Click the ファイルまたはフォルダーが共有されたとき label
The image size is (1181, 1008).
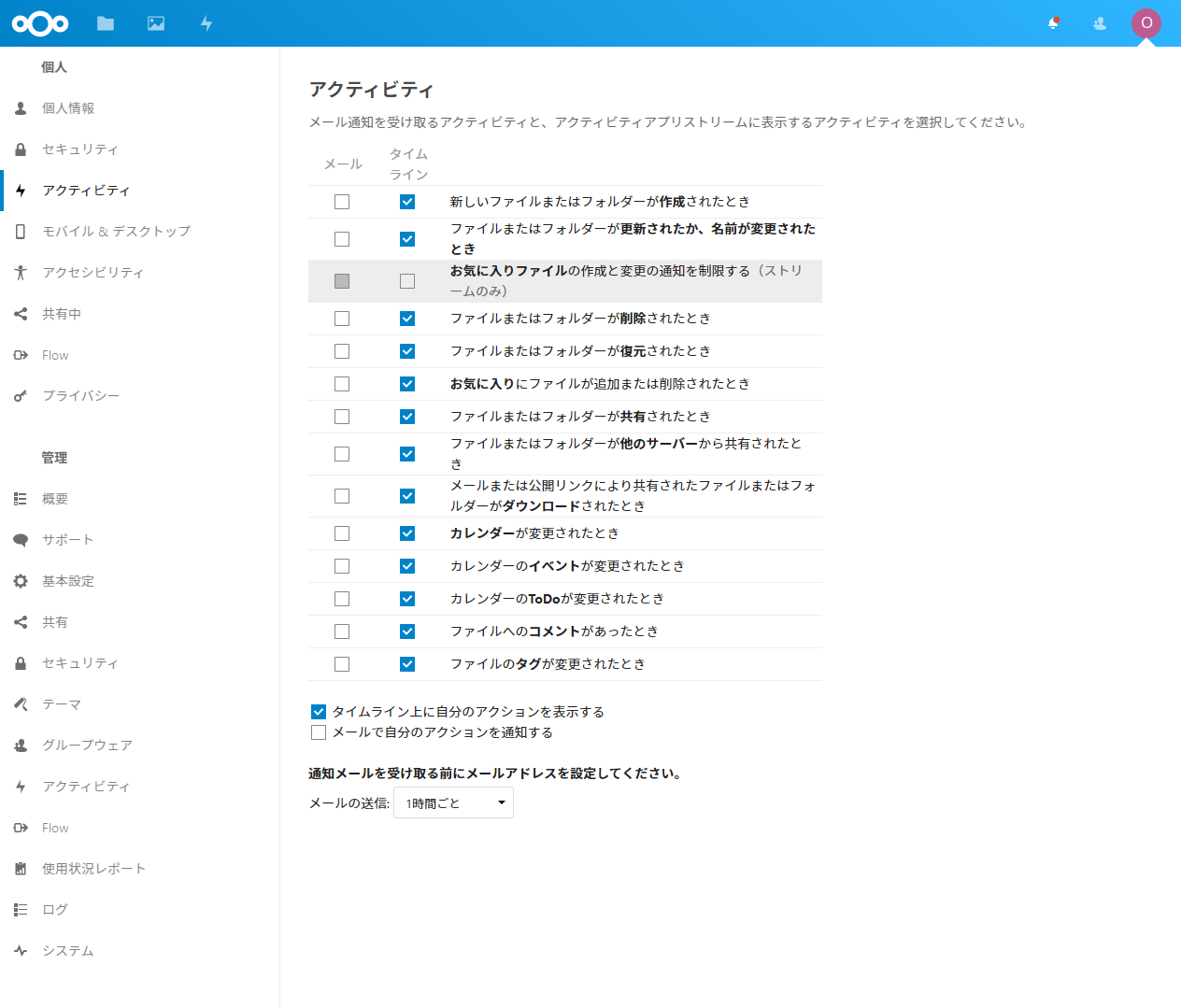click(x=580, y=417)
